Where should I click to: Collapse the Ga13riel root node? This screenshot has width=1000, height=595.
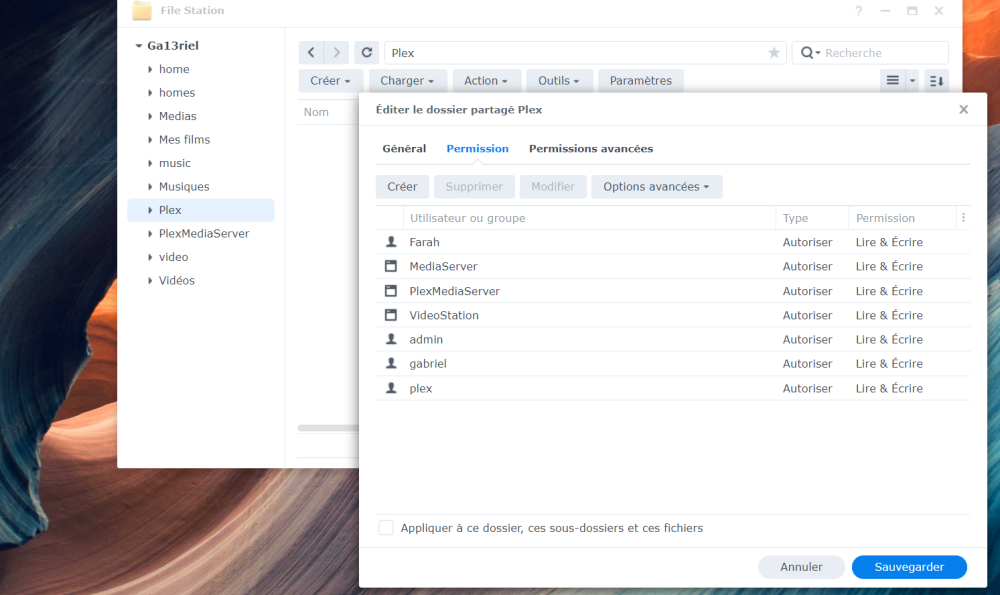pyautogui.click(x=138, y=46)
